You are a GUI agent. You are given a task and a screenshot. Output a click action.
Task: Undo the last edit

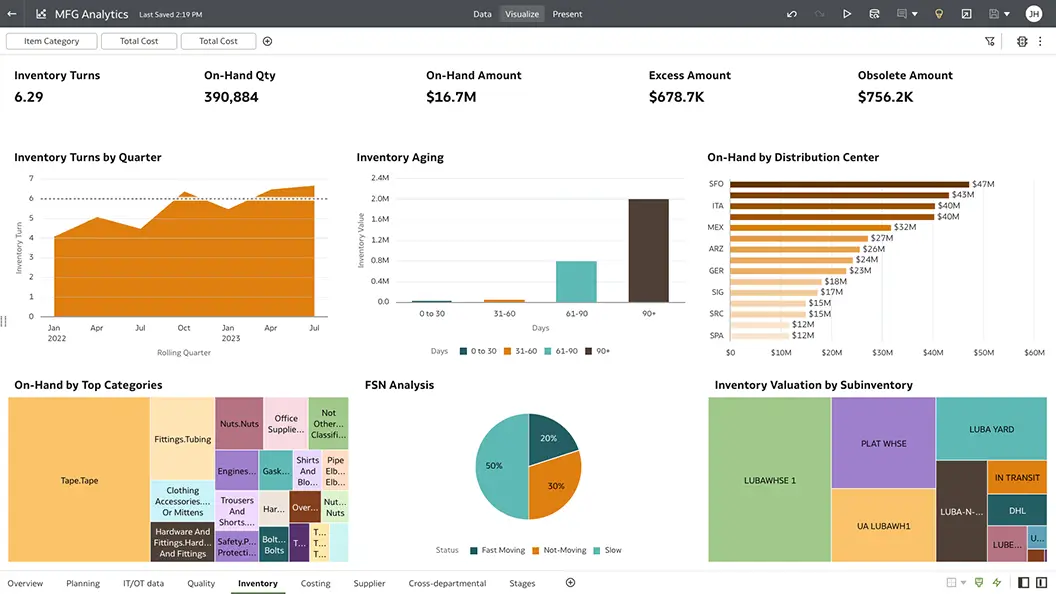(792, 14)
